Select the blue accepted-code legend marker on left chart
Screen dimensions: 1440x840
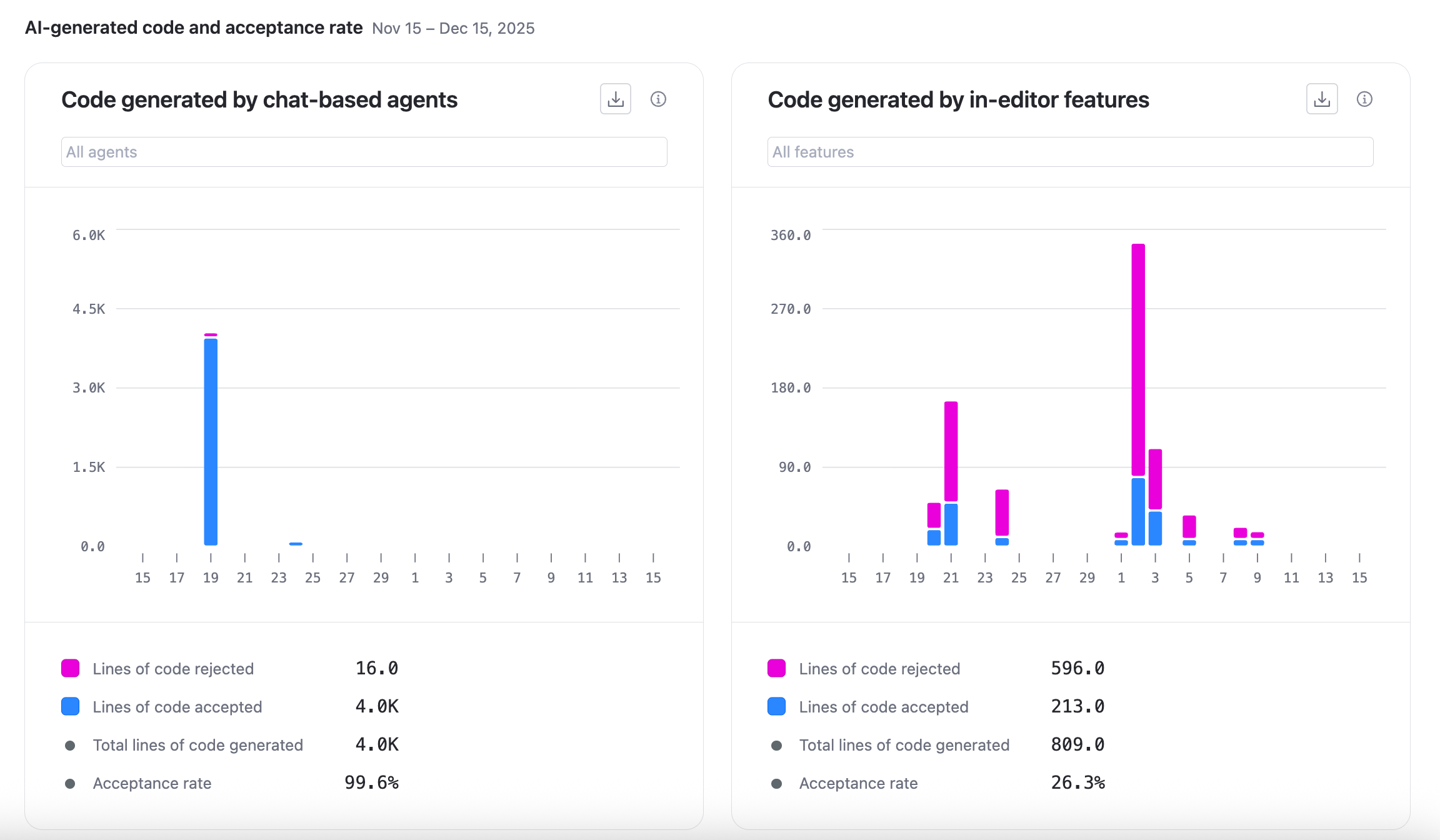(x=69, y=706)
